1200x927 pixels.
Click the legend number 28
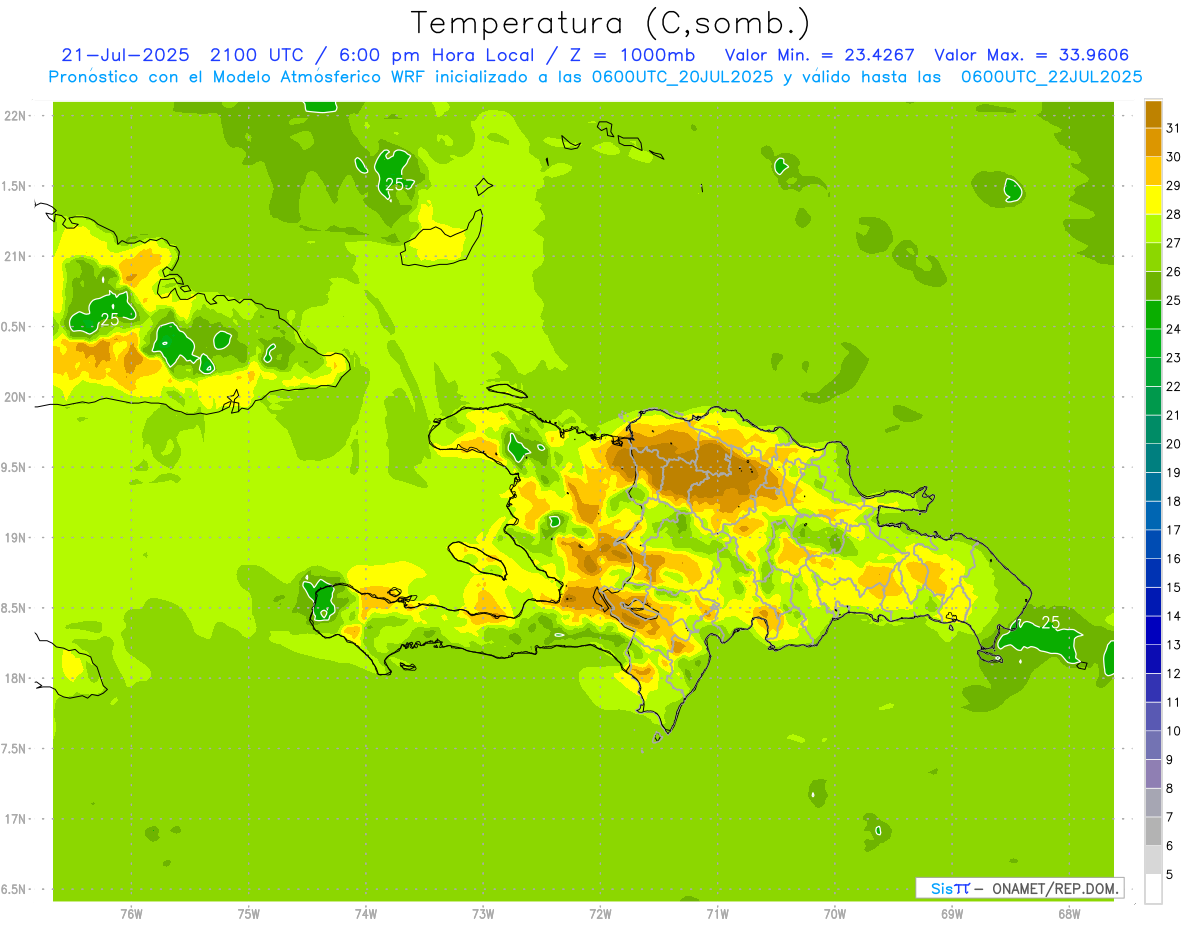pos(1173,214)
